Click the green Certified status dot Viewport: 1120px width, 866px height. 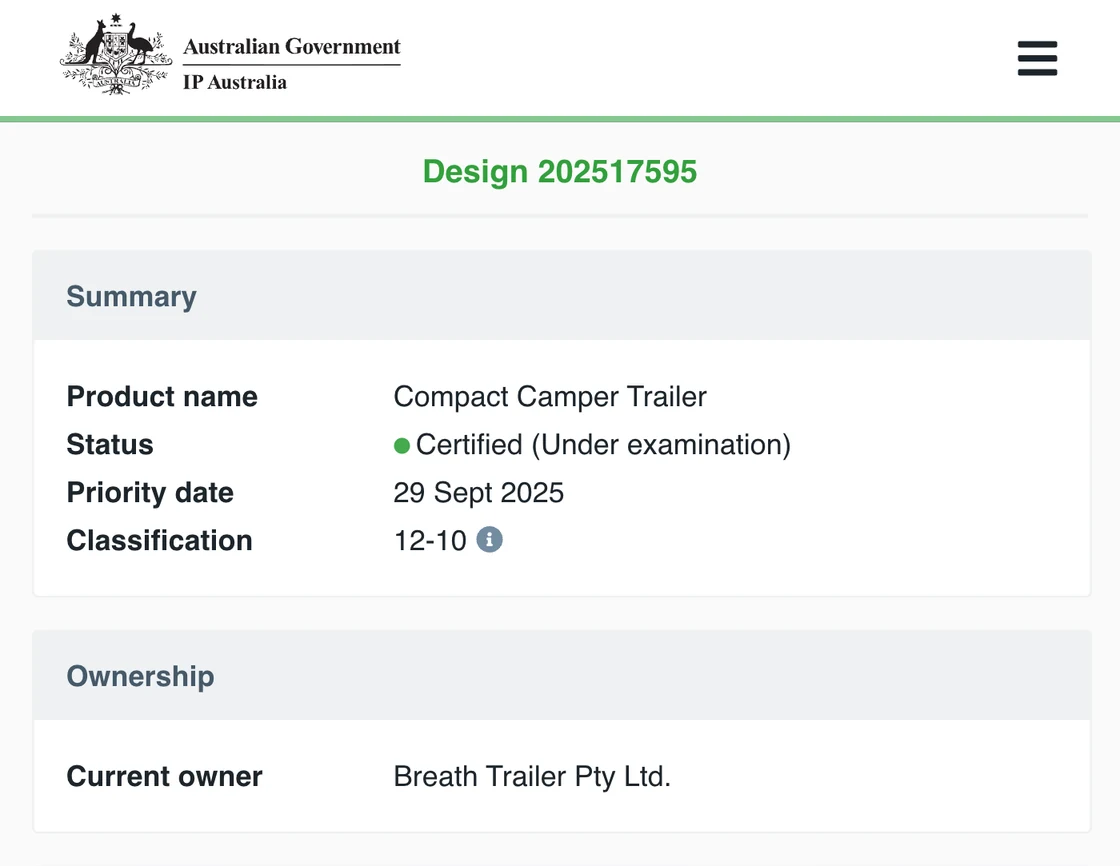click(401, 446)
